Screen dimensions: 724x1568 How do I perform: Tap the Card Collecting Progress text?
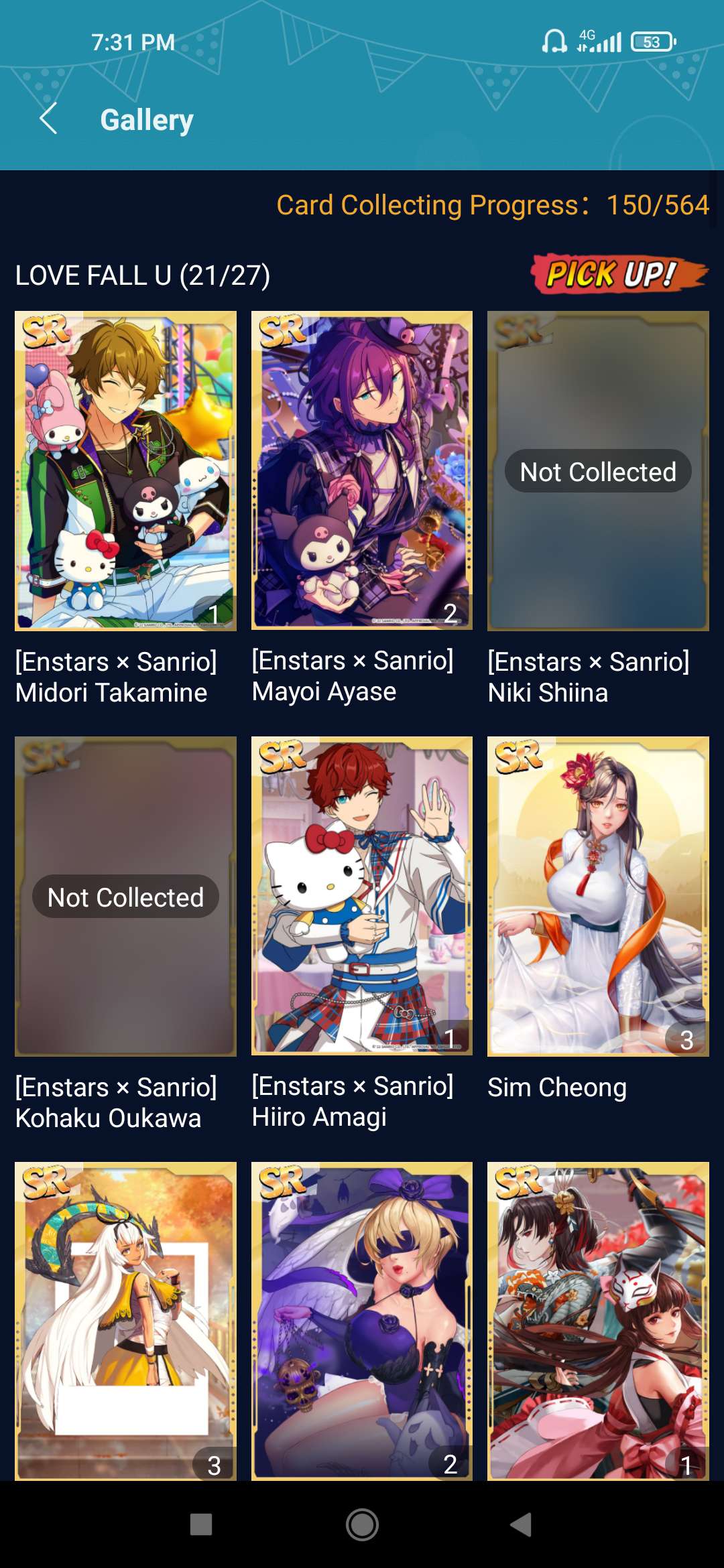493,205
